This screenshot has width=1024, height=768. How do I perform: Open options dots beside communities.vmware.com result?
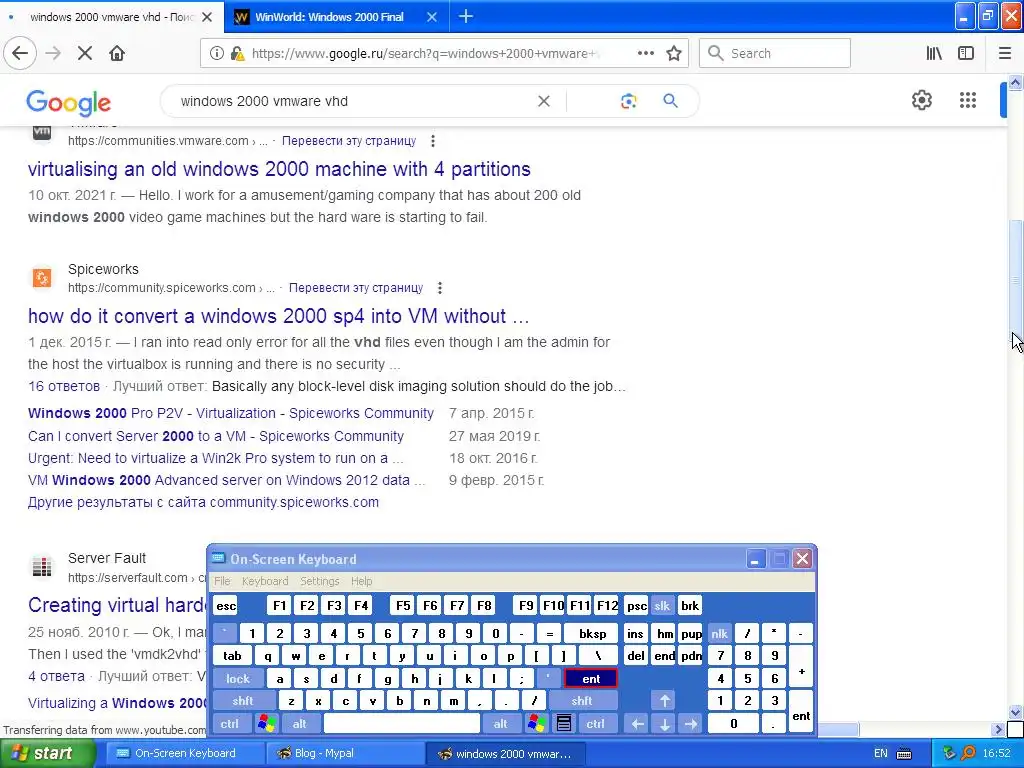click(x=432, y=141)
